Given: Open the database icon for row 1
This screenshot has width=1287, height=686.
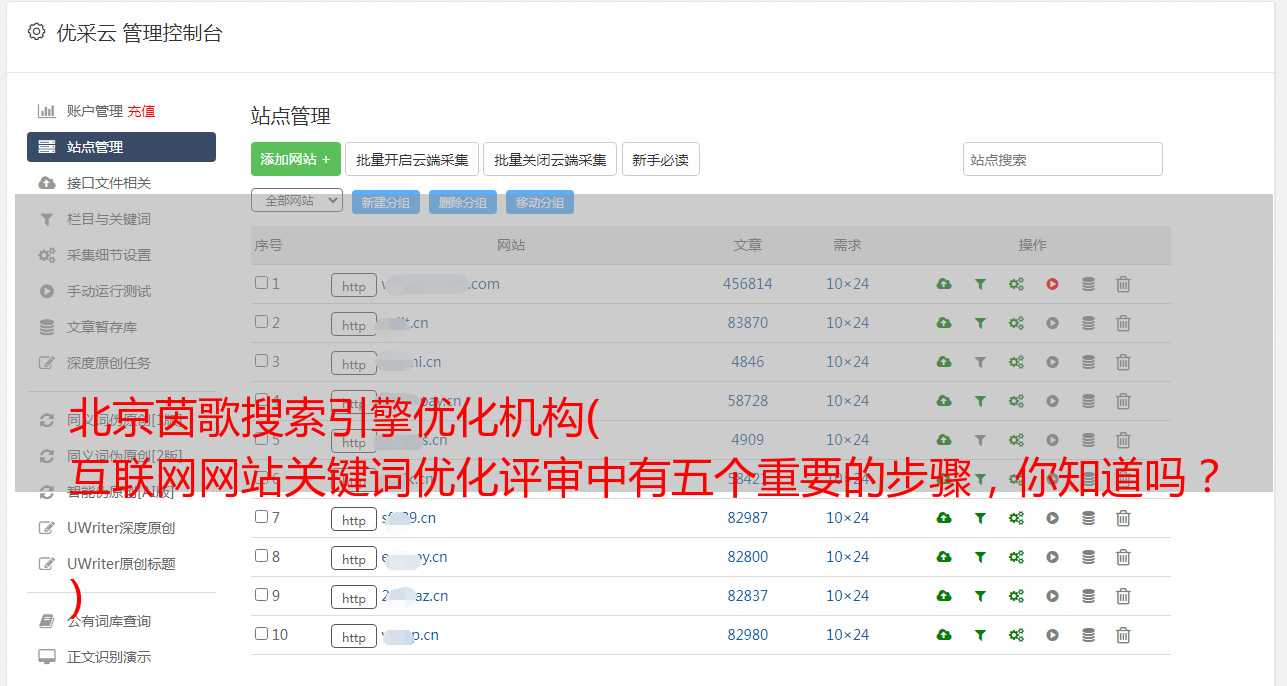Looking at the screenshot, I should click(x=1088, y=284).
